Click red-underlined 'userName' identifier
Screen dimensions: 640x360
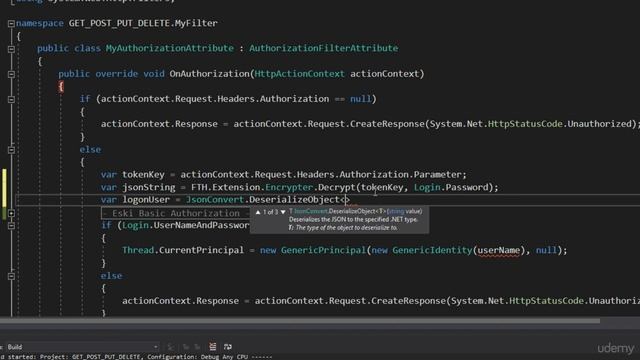(498, 250)
